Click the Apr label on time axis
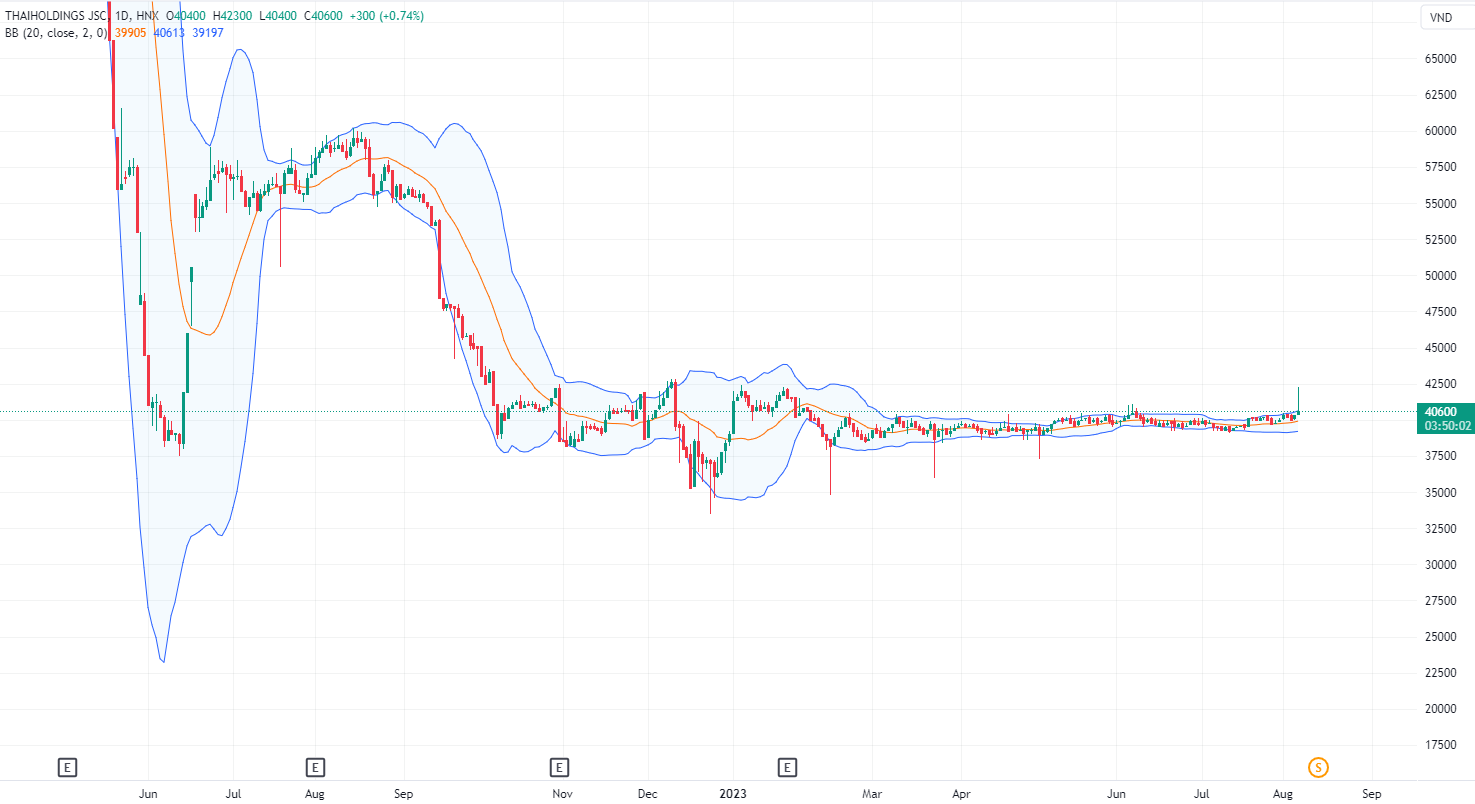 [x=960, y=793]
